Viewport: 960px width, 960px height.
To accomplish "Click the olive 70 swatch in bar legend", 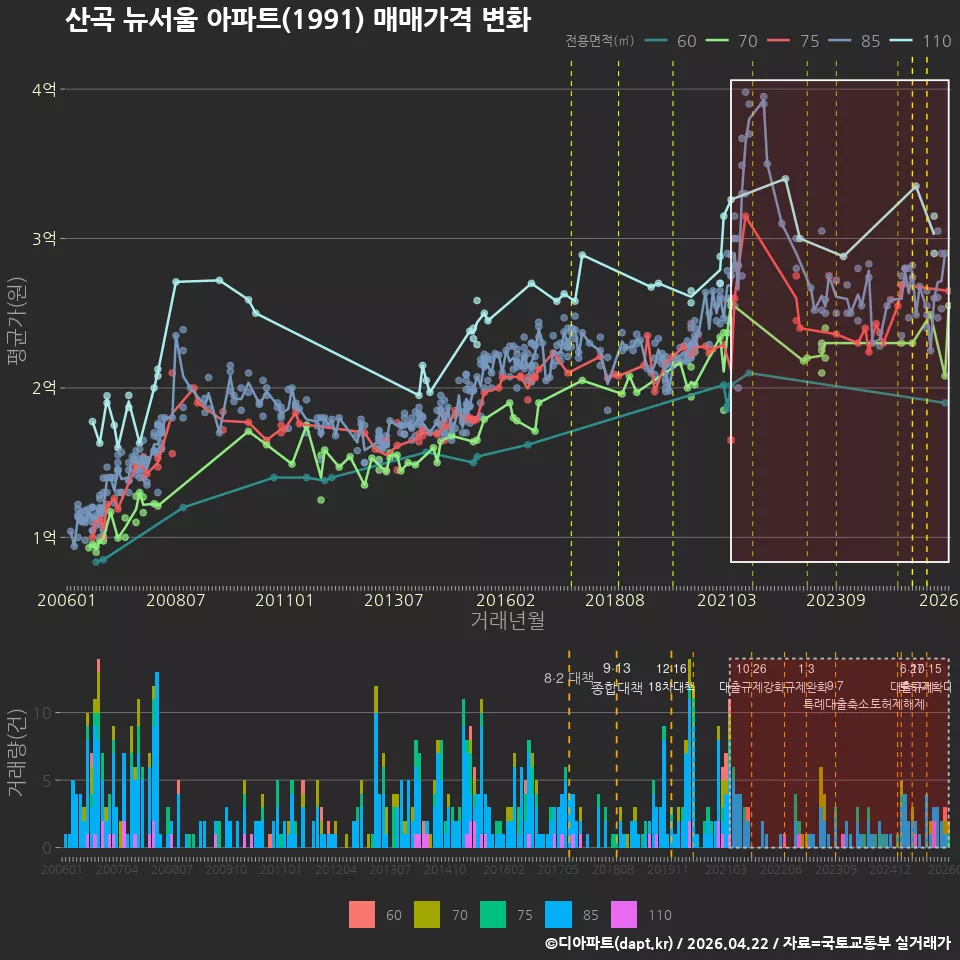I will coord(427,915).
